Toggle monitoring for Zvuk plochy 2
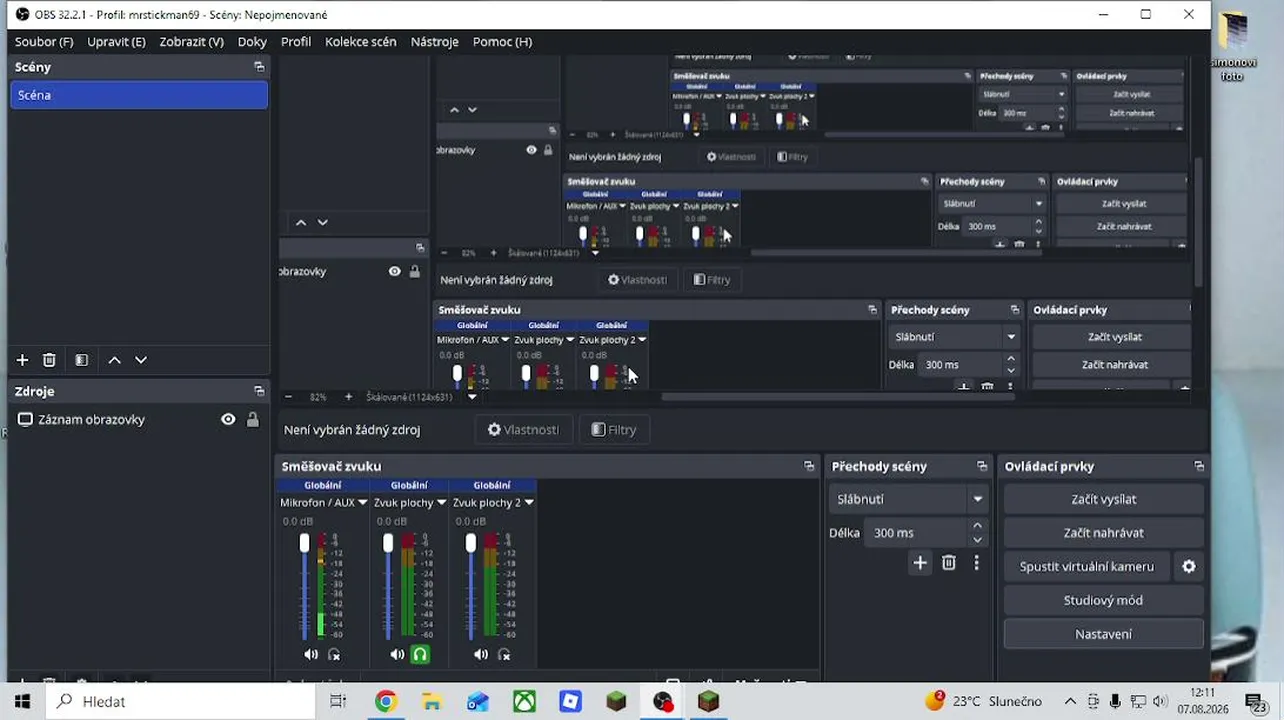Screen dimensions: 1284x720 (504, 654)
